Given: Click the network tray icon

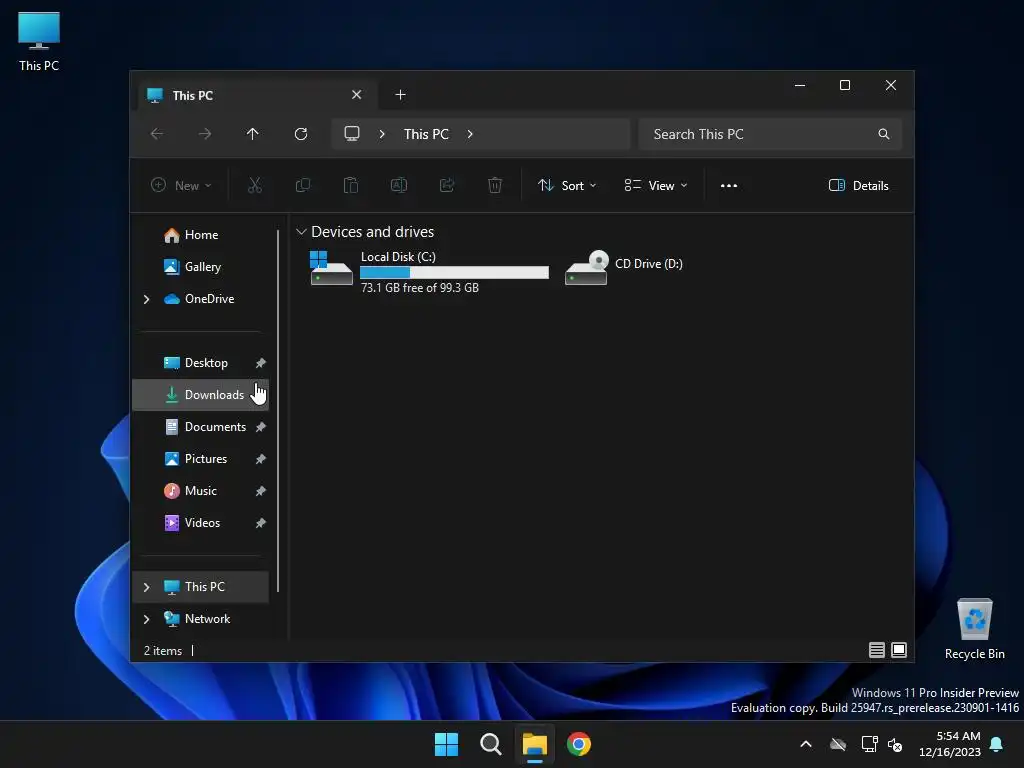Looking at the screenshot, I should (869, 744).
